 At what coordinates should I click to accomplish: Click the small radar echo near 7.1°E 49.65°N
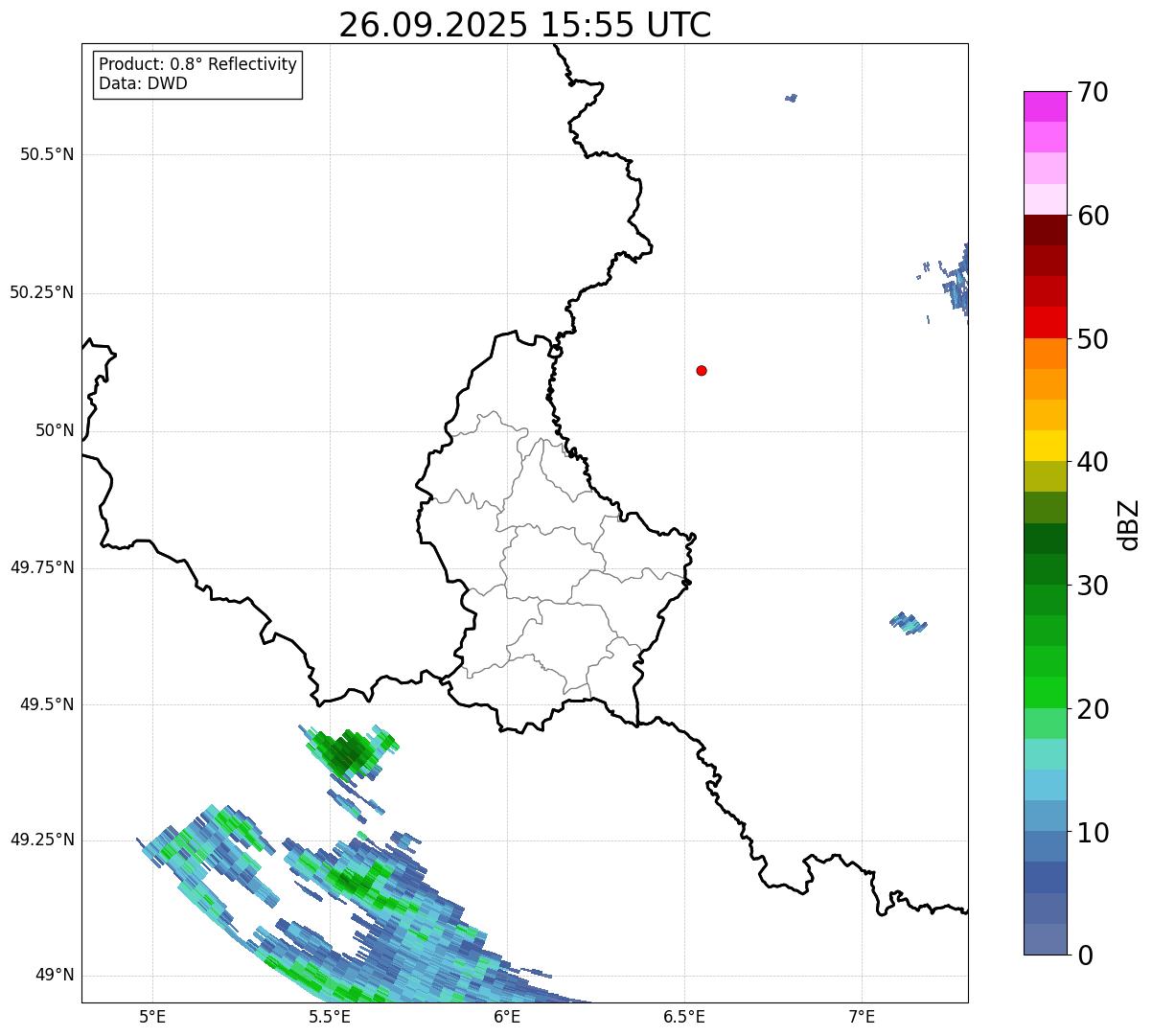(908, 623)
